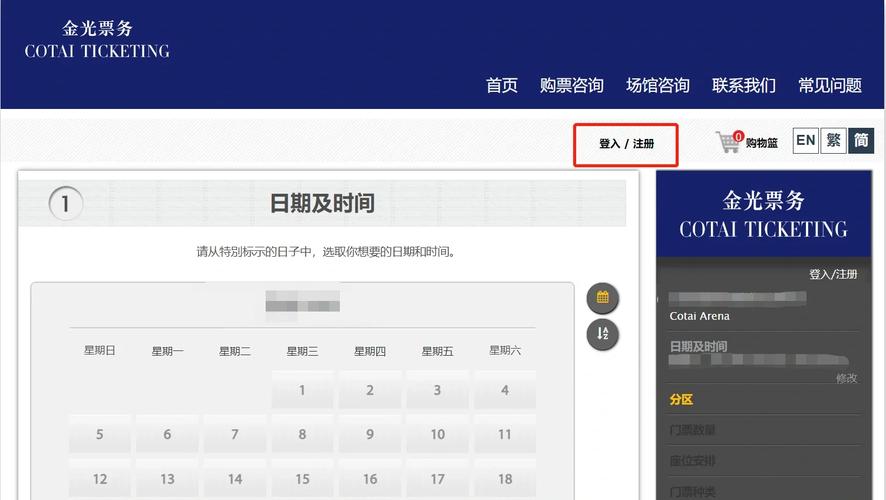The height and width of the screenshot is (500, 886).
Task: Pick calendar date 16
Action: (370, 479)
